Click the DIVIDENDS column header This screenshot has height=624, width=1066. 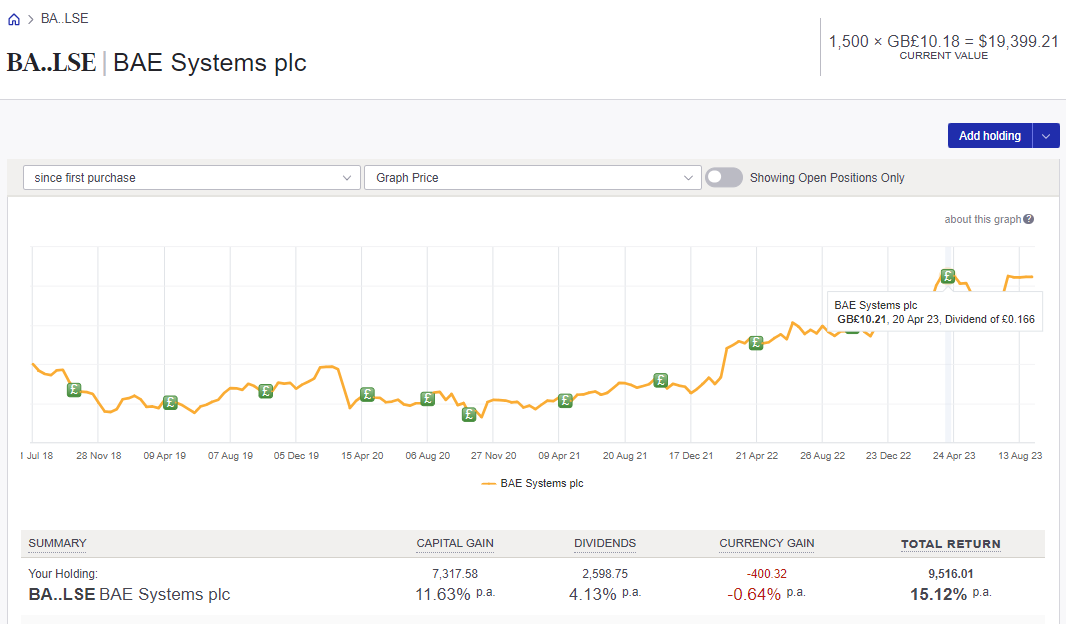coord(605,543)
